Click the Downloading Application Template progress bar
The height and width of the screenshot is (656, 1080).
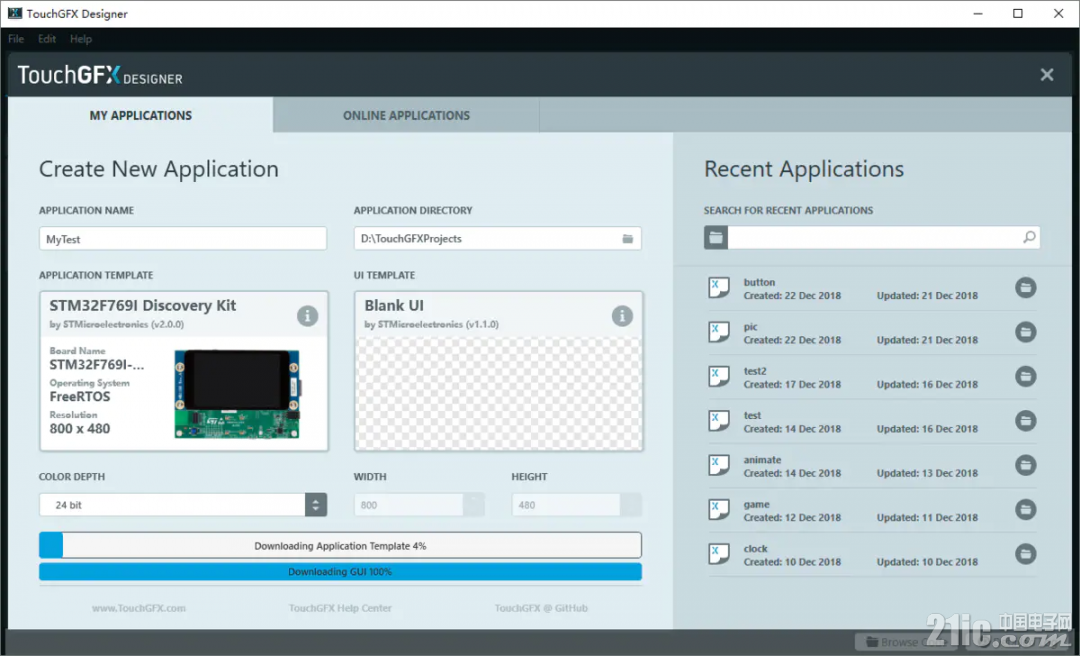pos(340,545)
